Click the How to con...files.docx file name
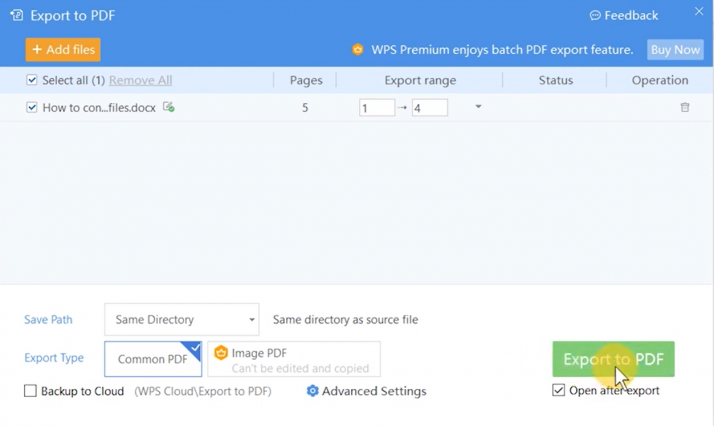Viewport: 714px width, 426px height. (99, 107)
